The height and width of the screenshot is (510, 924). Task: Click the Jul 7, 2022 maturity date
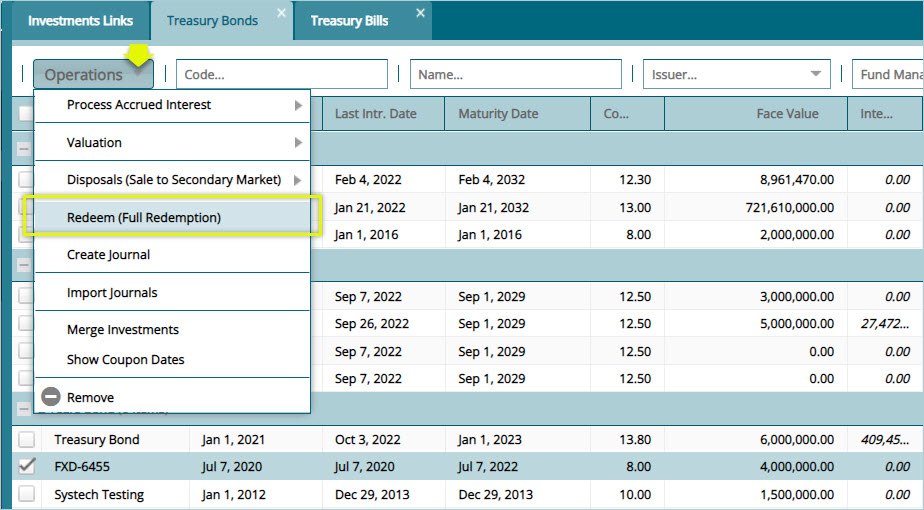(x=488, y=467)
